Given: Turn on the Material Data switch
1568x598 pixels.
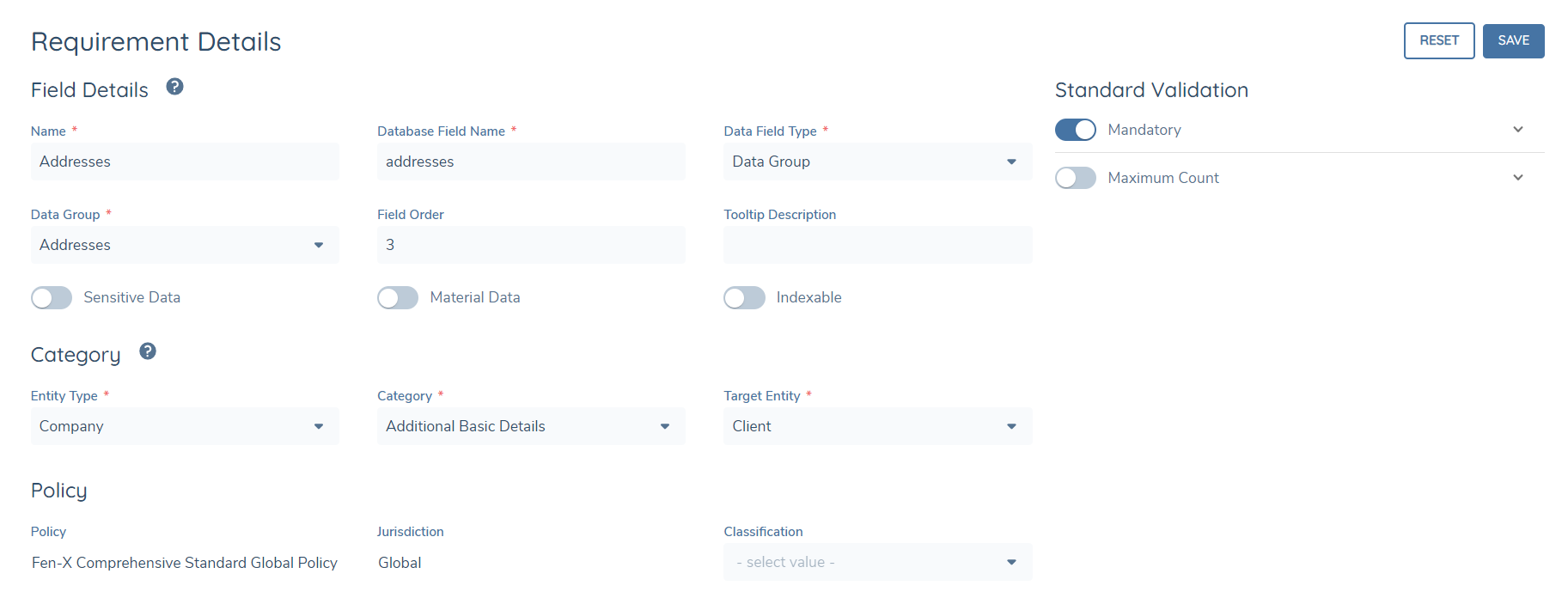Looking at the screenshot, I should coord(398,298).
